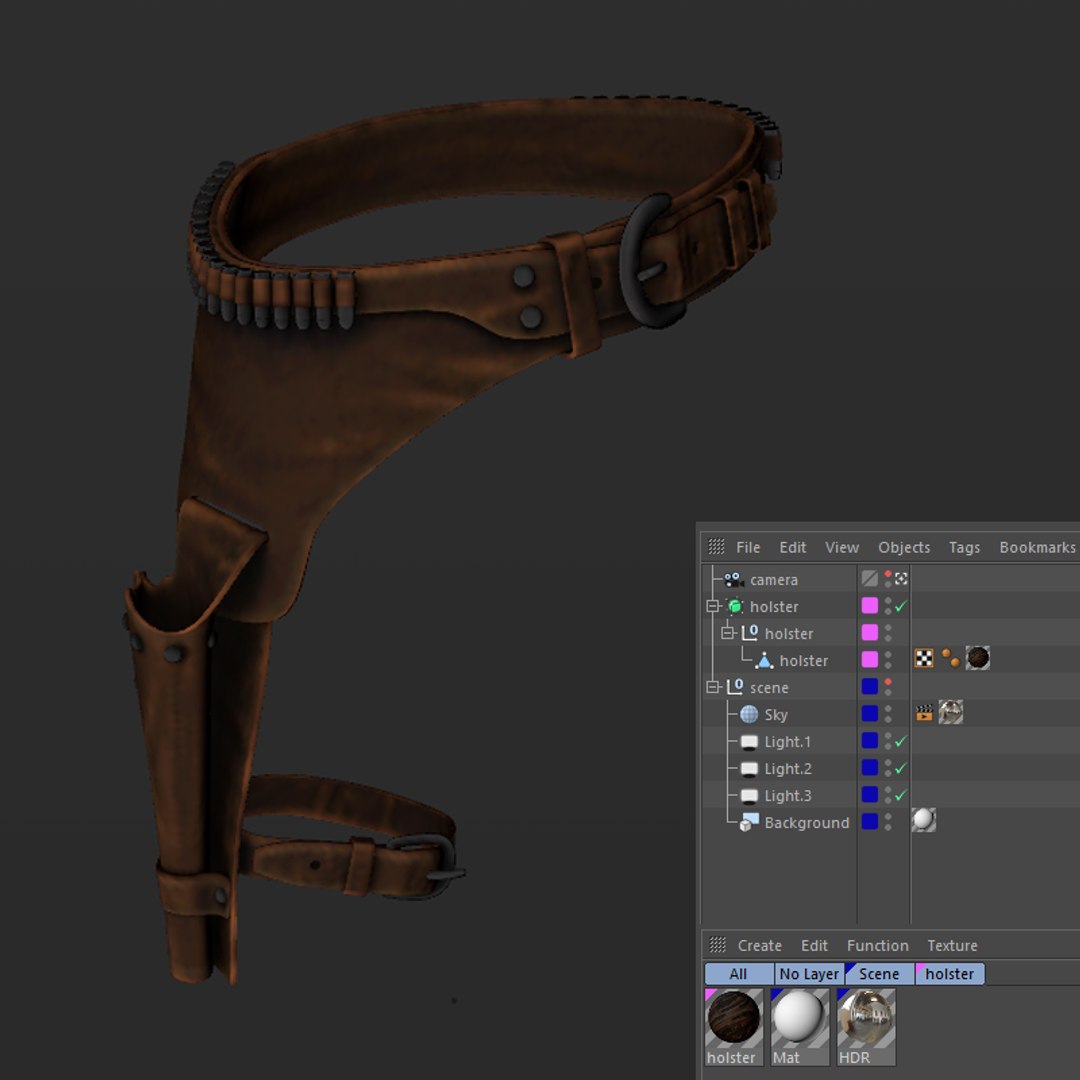Open the Texture menu

(x=952, y=945)
